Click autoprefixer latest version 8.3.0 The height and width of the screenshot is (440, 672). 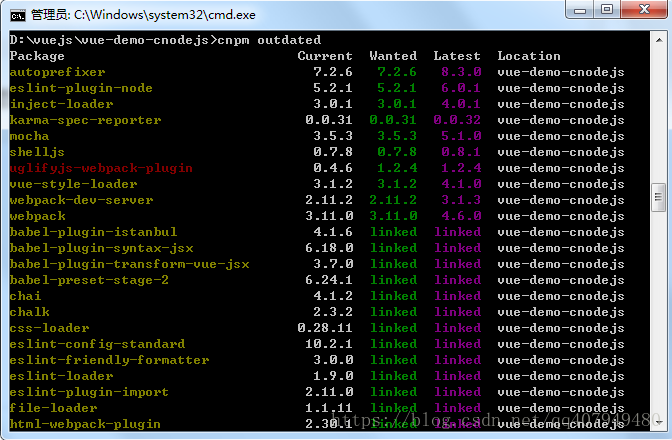pos(461,72)
